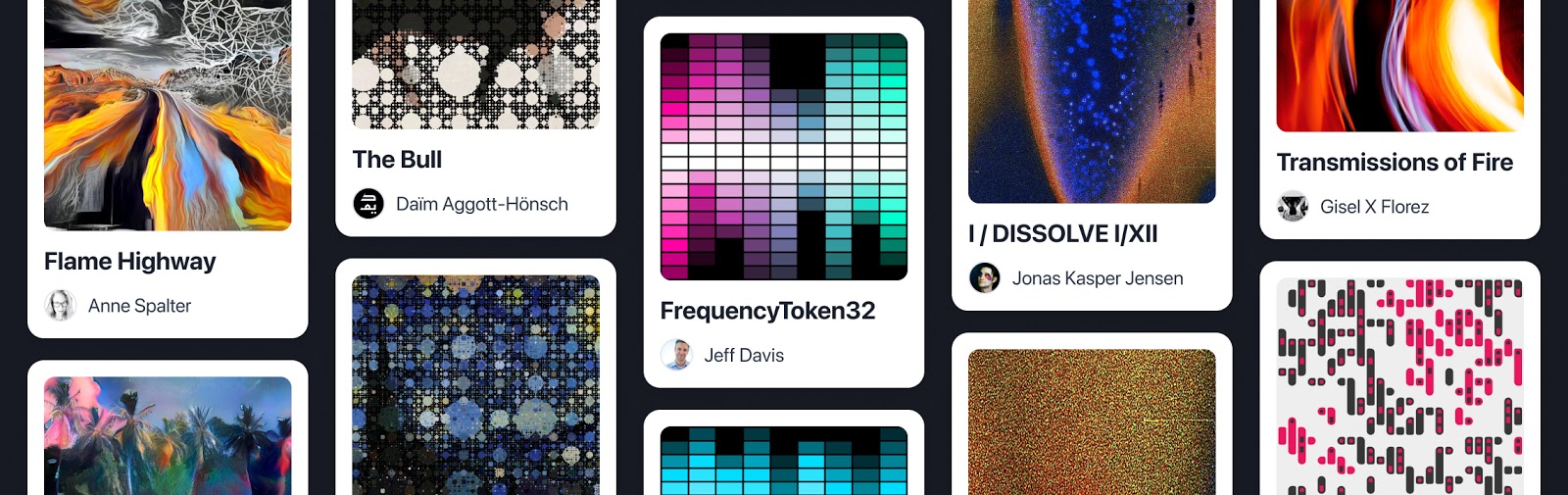
Task: Open the blue dotted circles artwork thumbnail
Action: (476, 385)
